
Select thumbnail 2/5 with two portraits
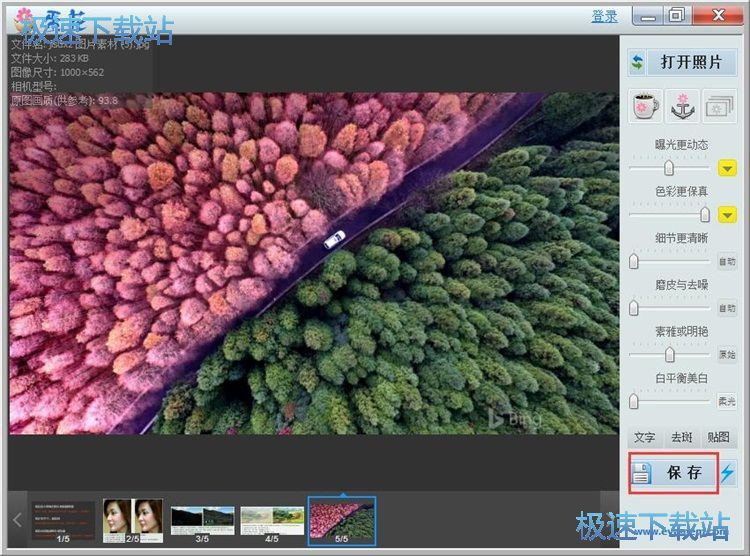coord(133,520)
